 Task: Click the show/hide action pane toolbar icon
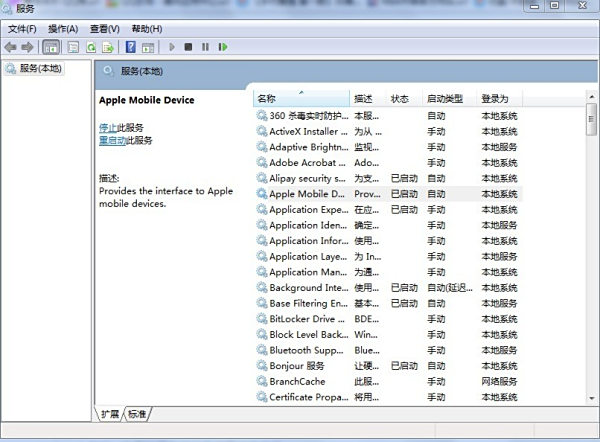(x=148, y=47)
